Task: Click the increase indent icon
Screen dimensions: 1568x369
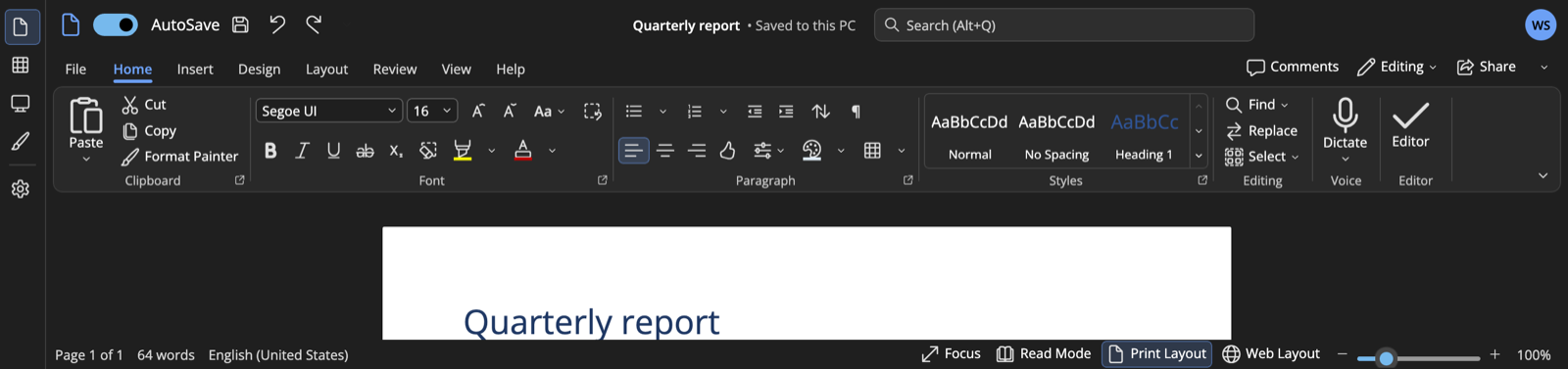Action: pos(786,111)
